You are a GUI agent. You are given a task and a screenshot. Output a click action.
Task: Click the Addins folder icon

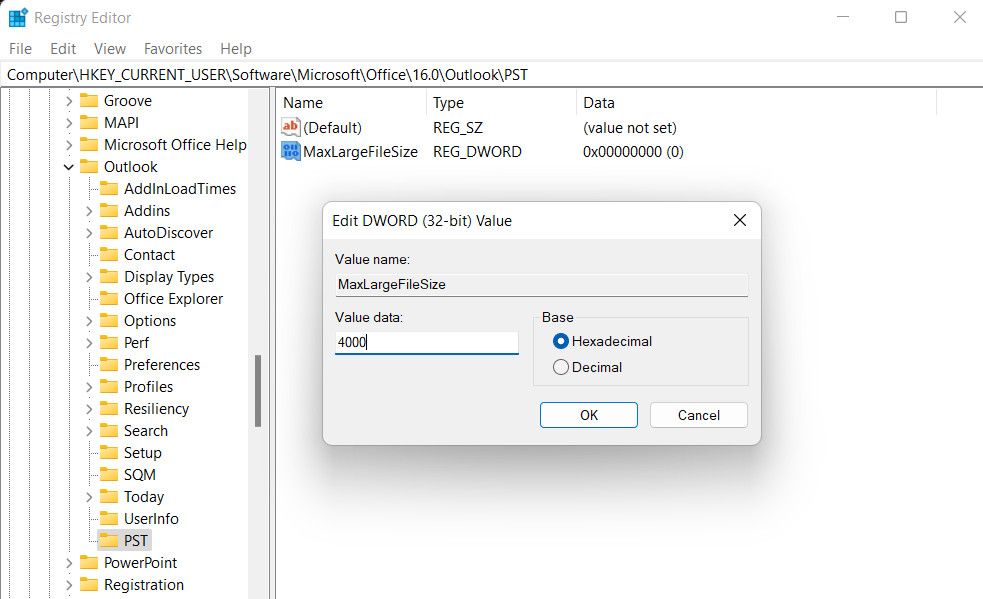109,210
